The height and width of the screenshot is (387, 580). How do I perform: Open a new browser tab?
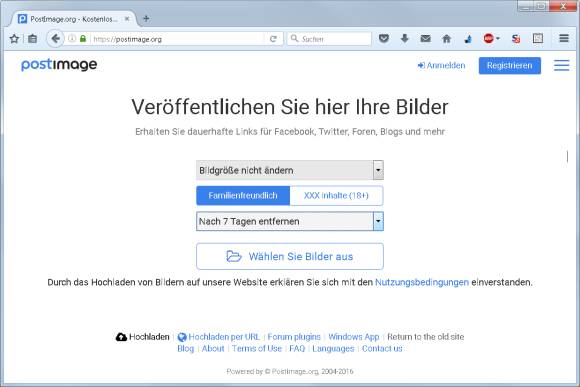146,18
